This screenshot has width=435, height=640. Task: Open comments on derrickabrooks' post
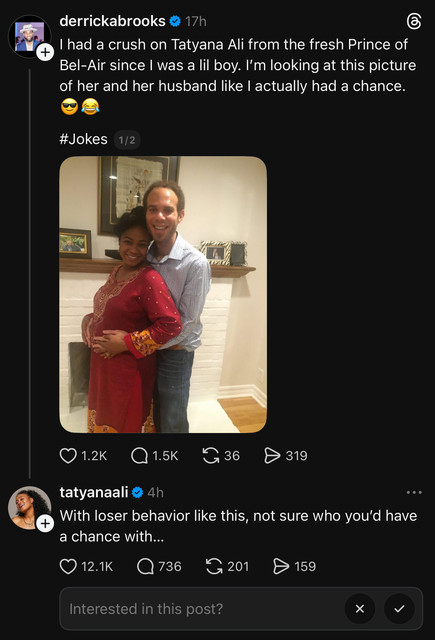140,456
